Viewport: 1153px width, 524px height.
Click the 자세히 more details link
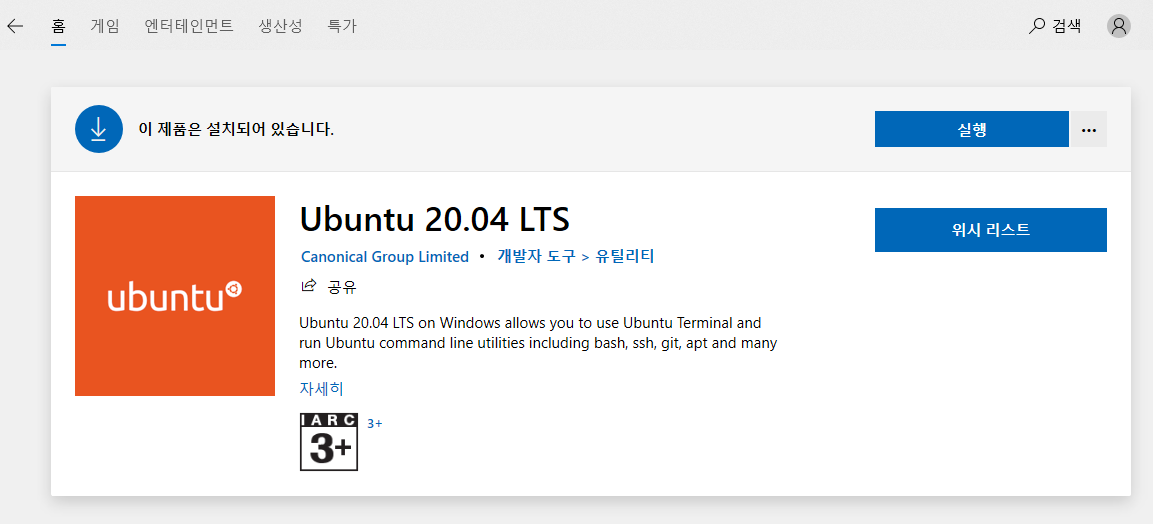tap(321, 388)
